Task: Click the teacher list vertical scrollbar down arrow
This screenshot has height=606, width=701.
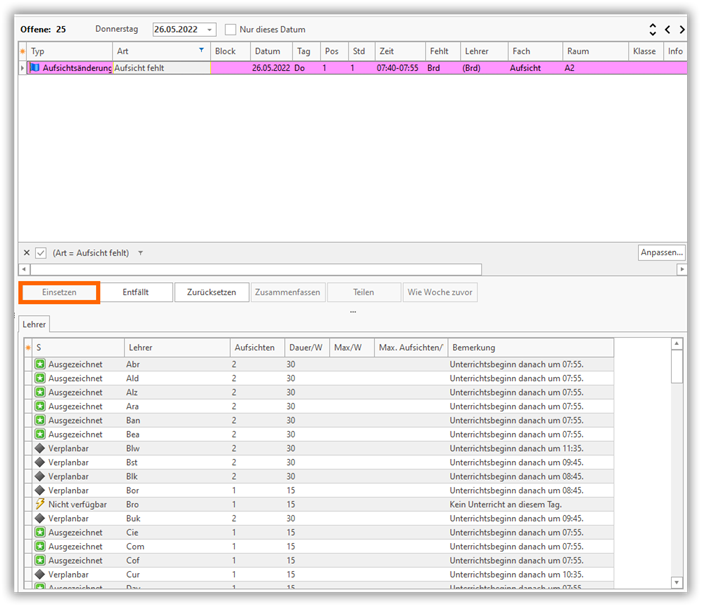Action: (x=677, y=582)
